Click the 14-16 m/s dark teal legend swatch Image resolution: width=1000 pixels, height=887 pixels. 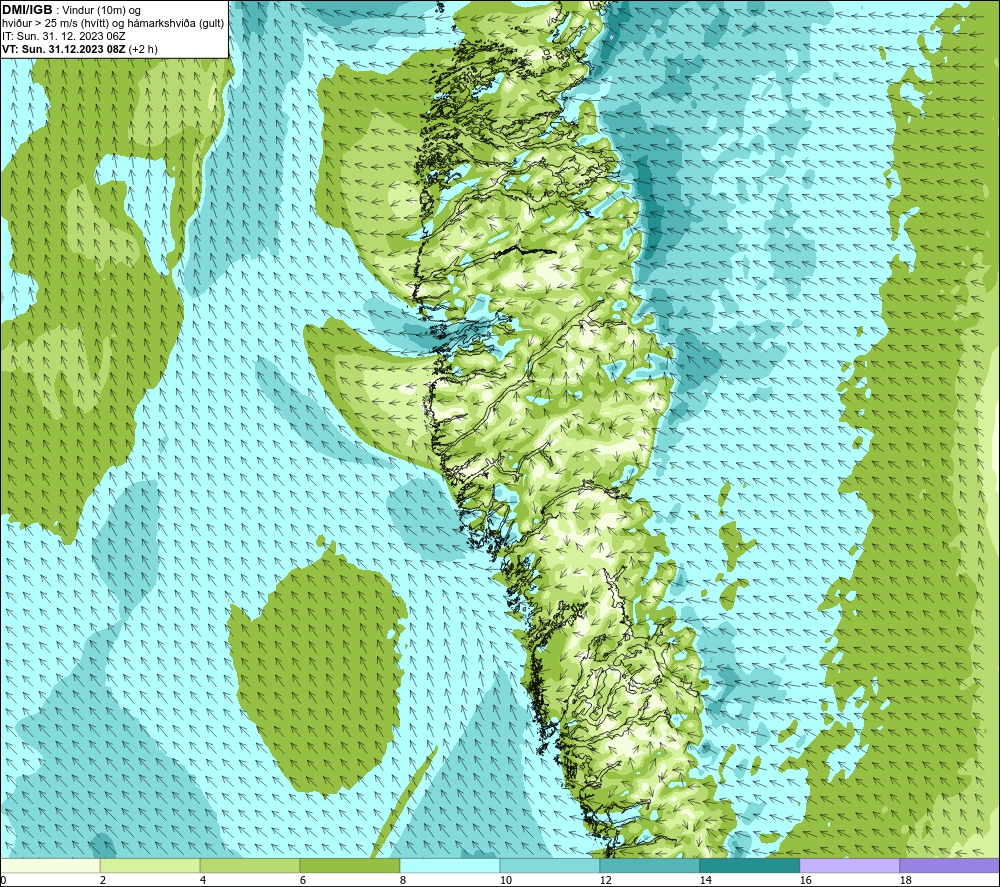pyautogui.click(x=749, y=865)
